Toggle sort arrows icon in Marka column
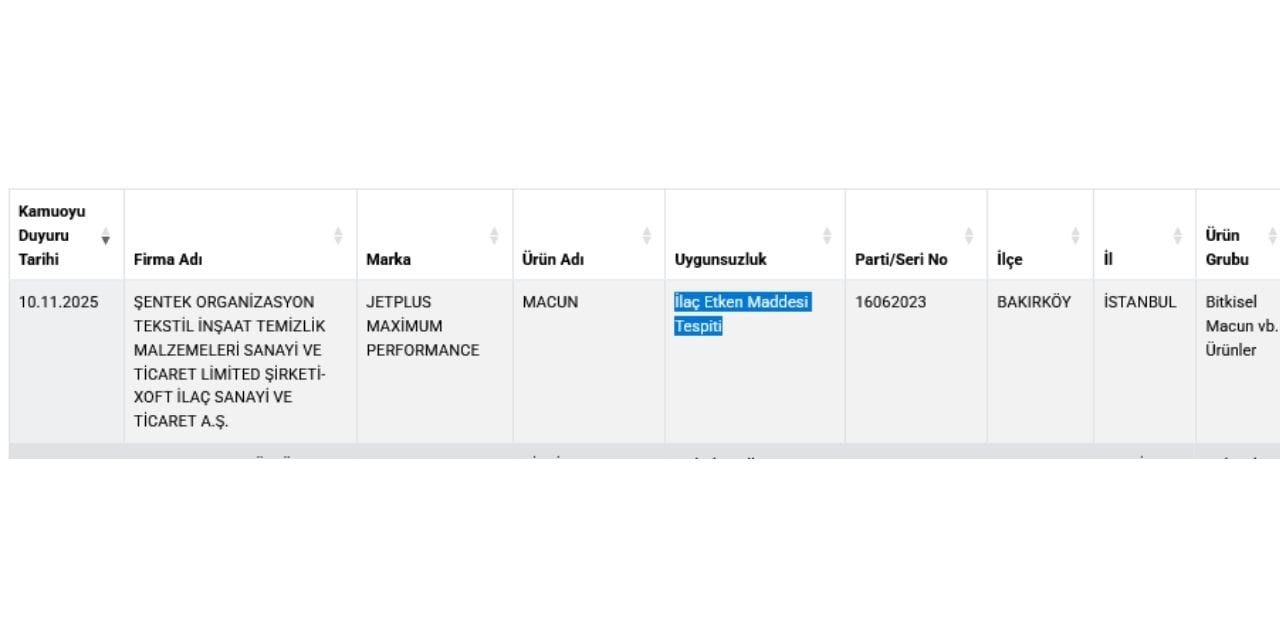The width and height of the screenshot is (1280, 640). pos(494,236)
